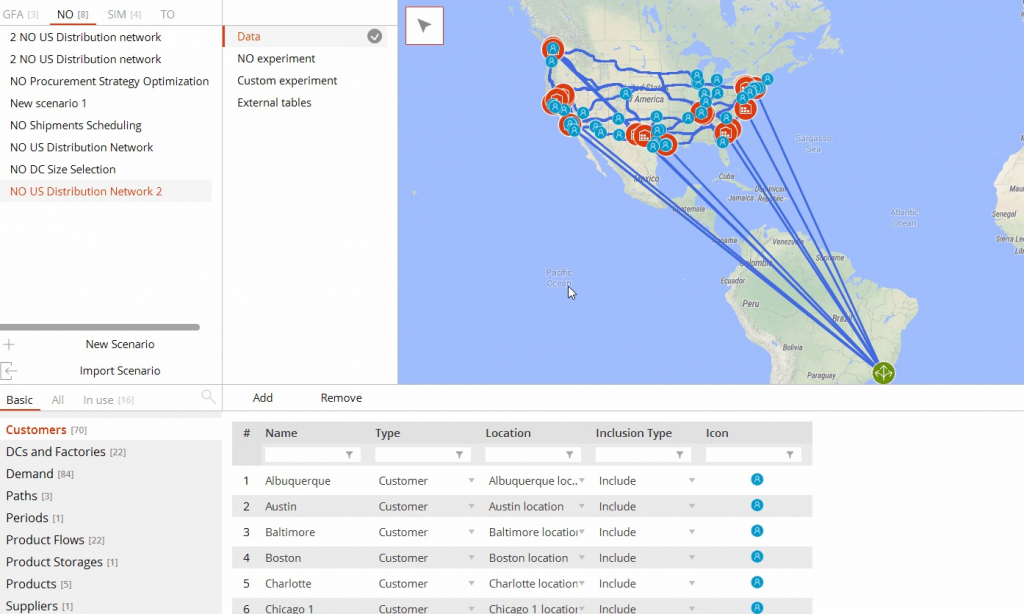Select the DCs and Factories table

click(x=56, y=452)
